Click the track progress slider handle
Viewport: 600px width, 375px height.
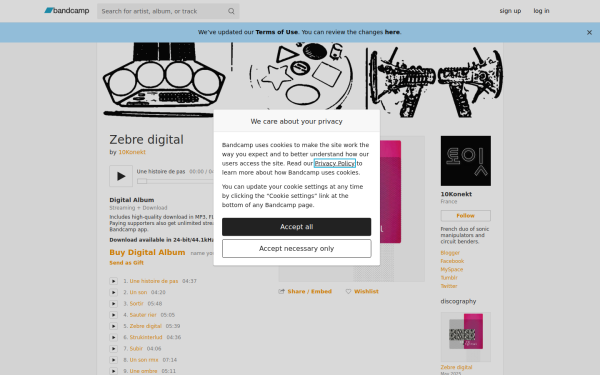pyautogui.click(x=142, y=181)
